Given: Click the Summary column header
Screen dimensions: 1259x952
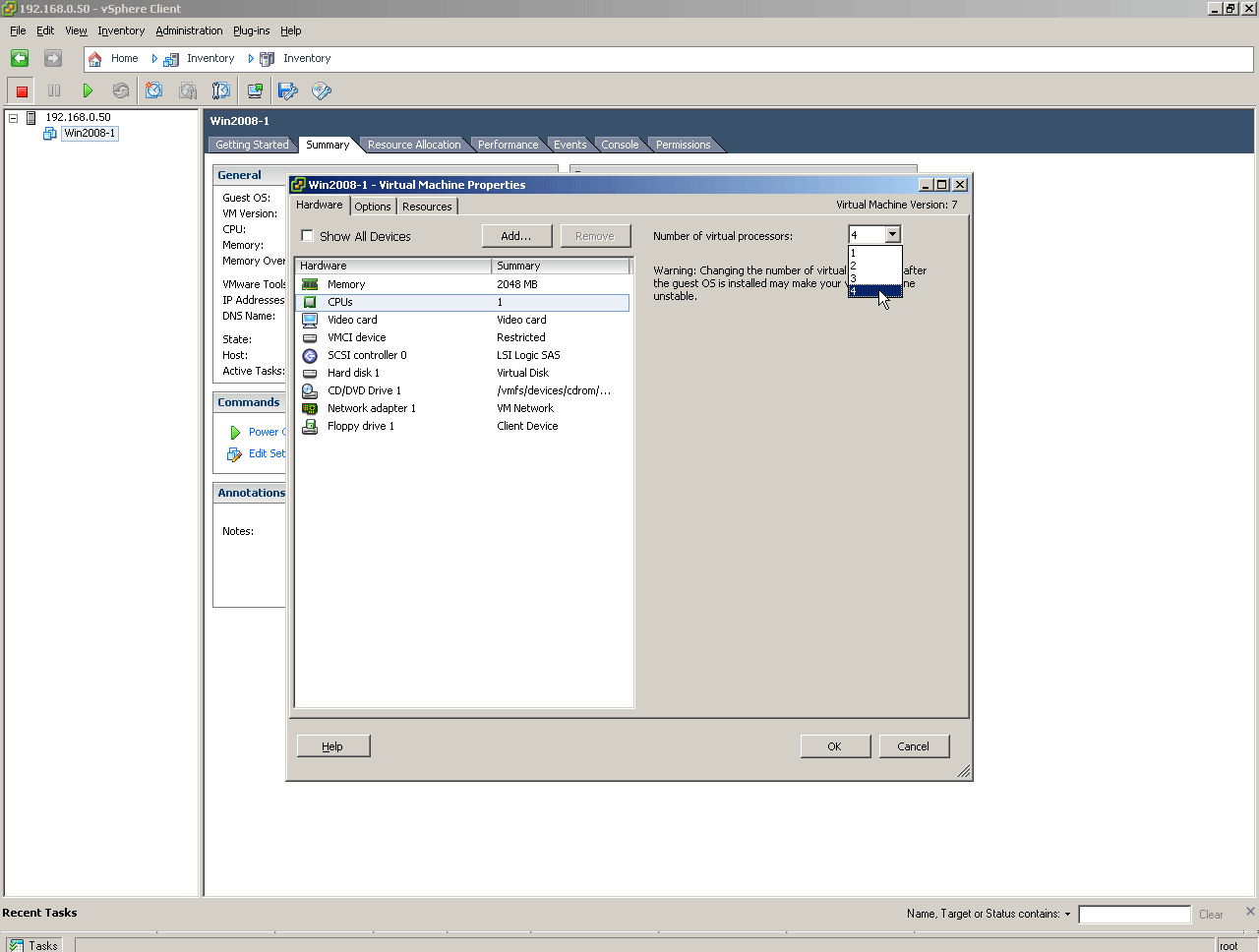Looking at the screenshot, I should tap(561, 266).
